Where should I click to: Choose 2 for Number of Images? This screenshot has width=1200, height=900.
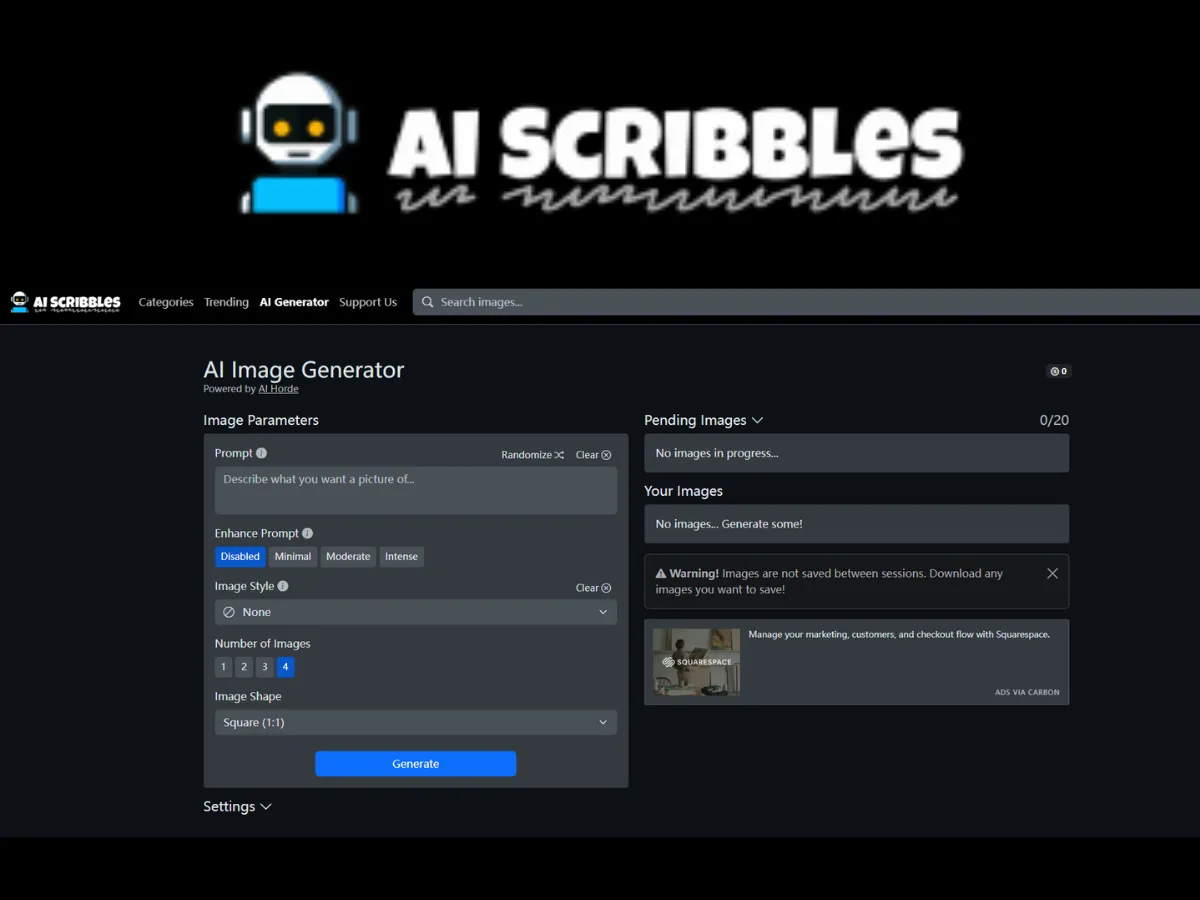click(244, 667)
